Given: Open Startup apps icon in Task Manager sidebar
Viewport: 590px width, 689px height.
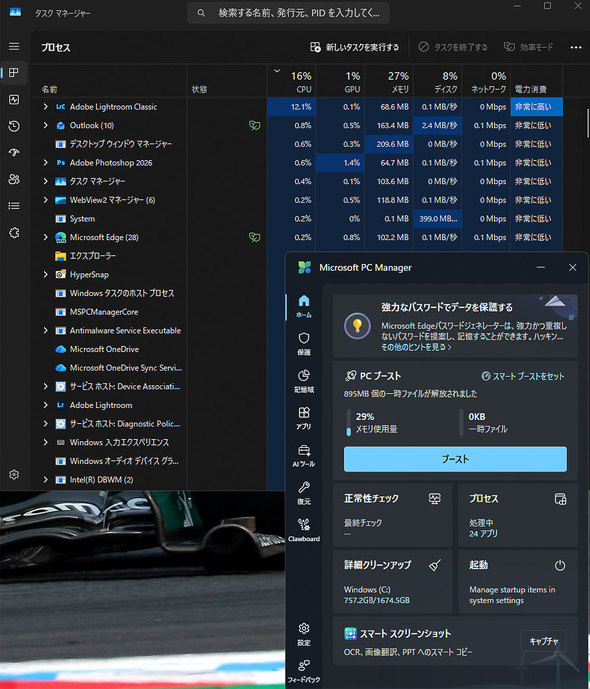Looking at the screenshot, I should 14,153.
